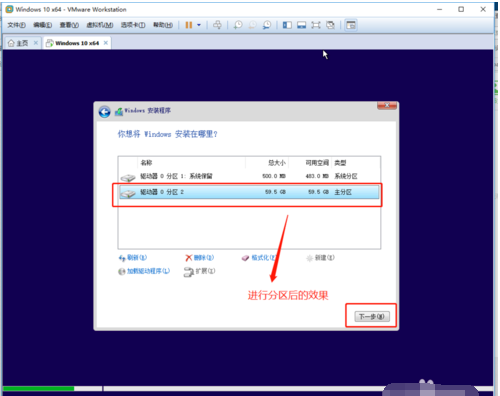Click the 系统分区 type cell
This screenshot has height=396, width=500.
(346, 176)
